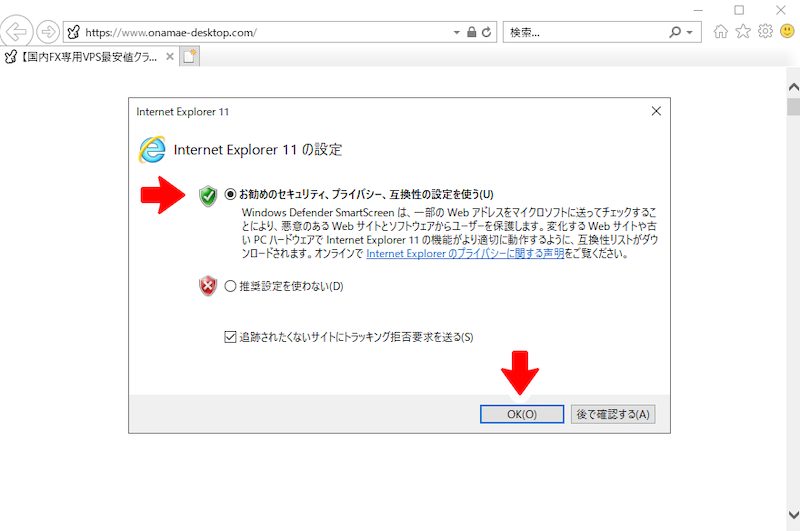Screen dimensions: 800x531
Task: Expand the search provider dropdown arrow
Action: coord(690,33)
